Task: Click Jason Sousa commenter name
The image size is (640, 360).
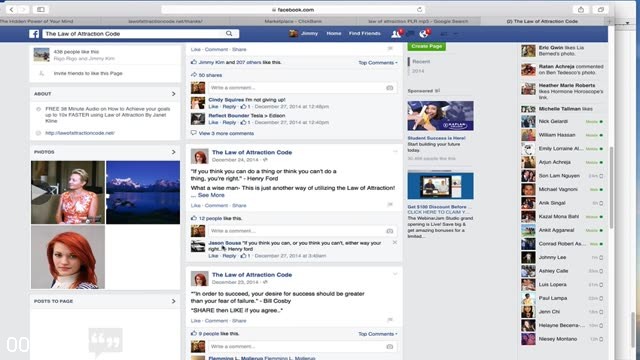Action: (224, 243)
